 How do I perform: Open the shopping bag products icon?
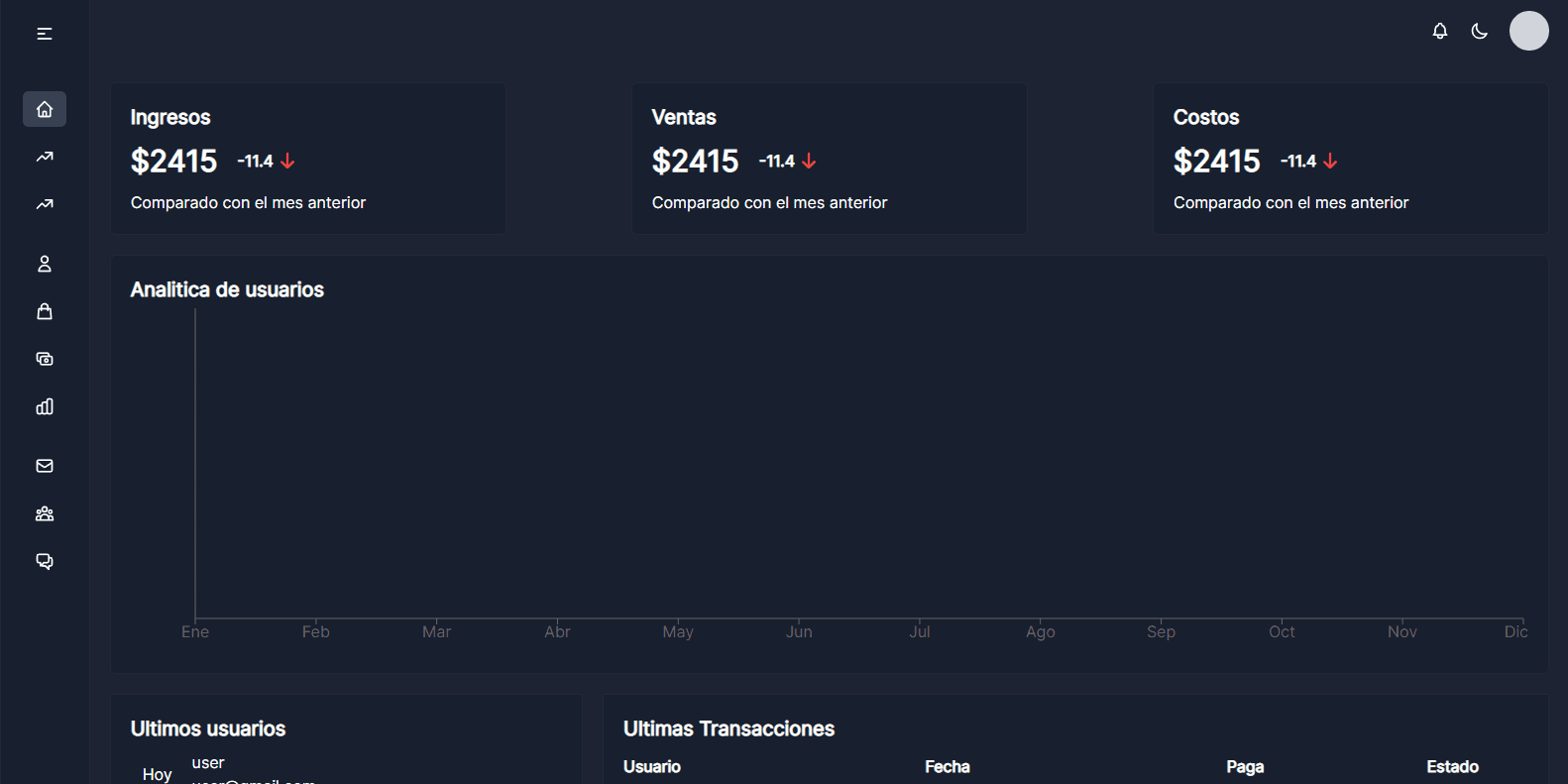click(45, 311)
